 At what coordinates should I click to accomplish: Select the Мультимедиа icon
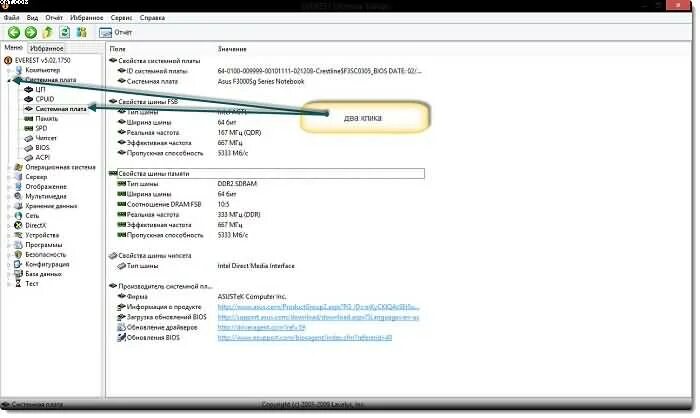click(x=18, y=196)
